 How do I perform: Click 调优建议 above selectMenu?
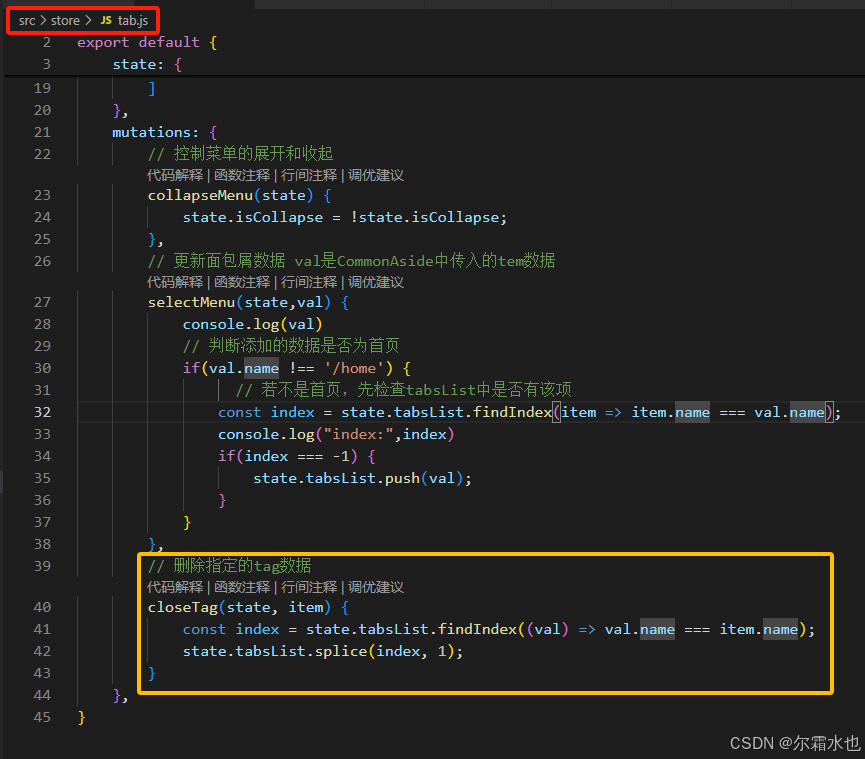(x=376, y=282)
